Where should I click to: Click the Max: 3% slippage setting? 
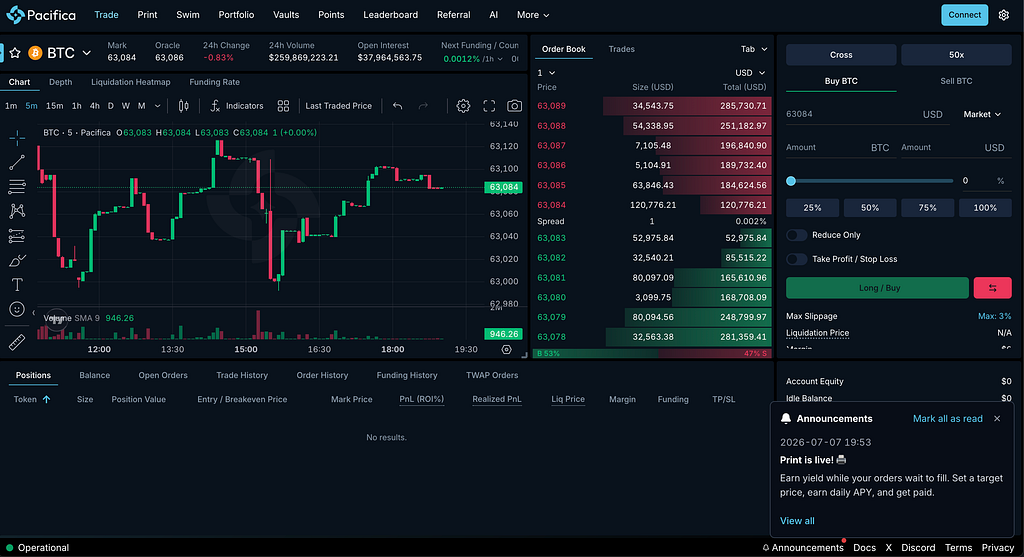[x=994, y=316]
